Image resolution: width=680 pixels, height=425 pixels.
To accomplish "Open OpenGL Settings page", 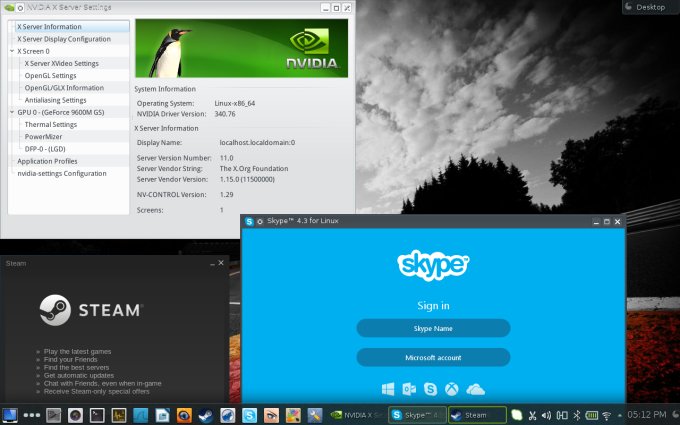I will pos(50,75).
